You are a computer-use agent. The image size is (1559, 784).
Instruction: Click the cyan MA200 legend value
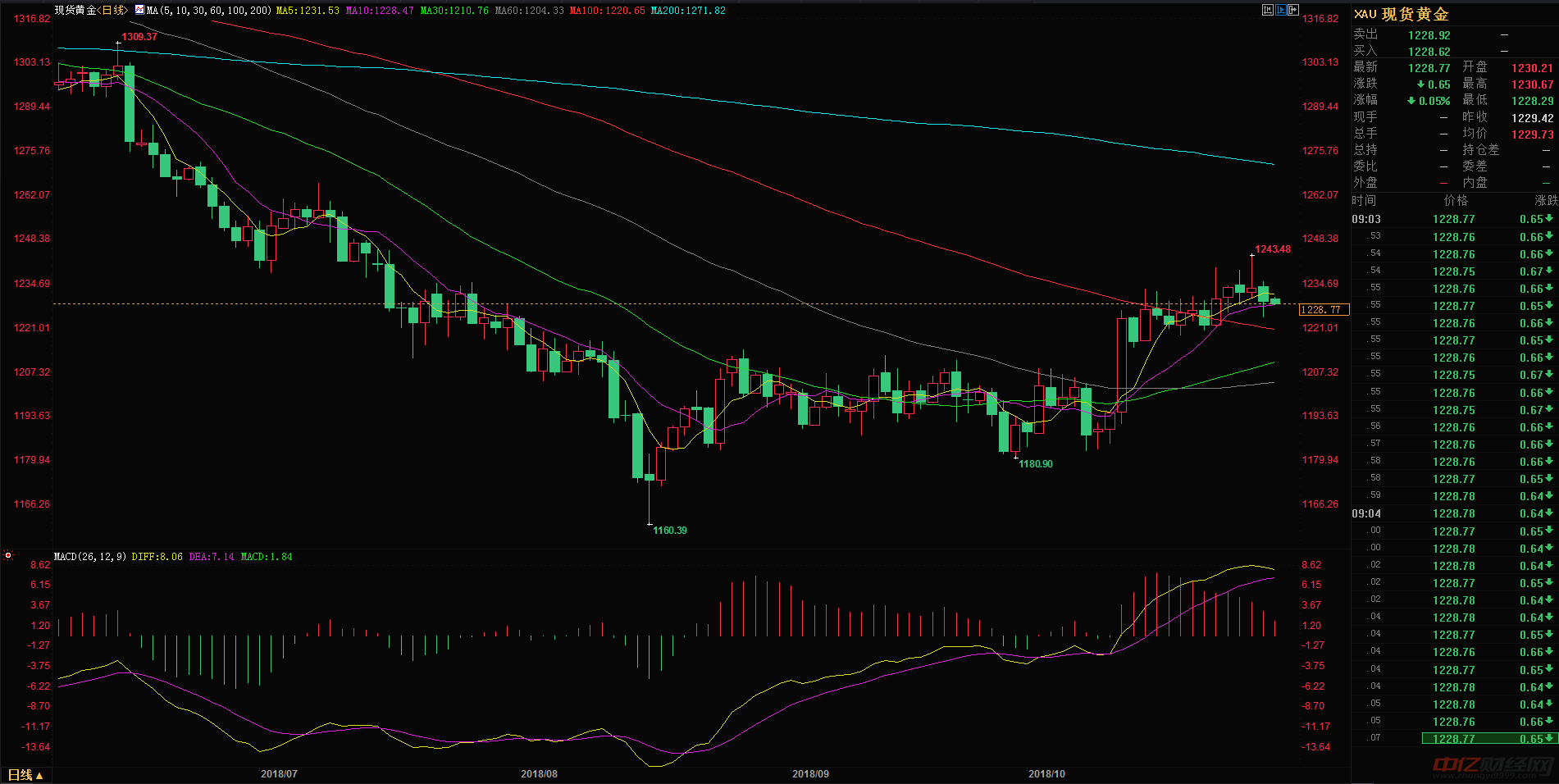point(687,11)
